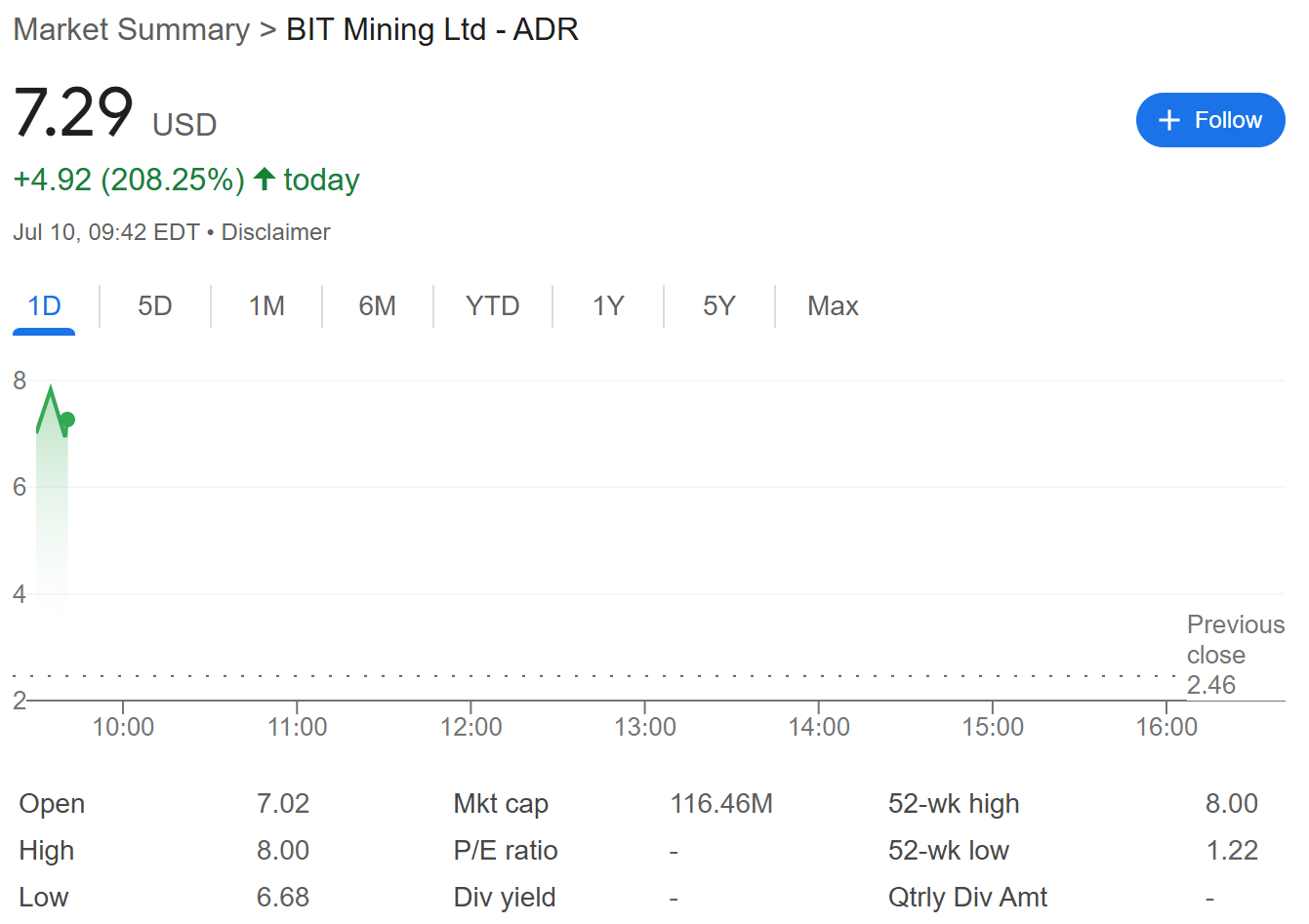Click the 10:00 time axis label
Screen dimensions: 1309x924
click(x=123, y=727)
